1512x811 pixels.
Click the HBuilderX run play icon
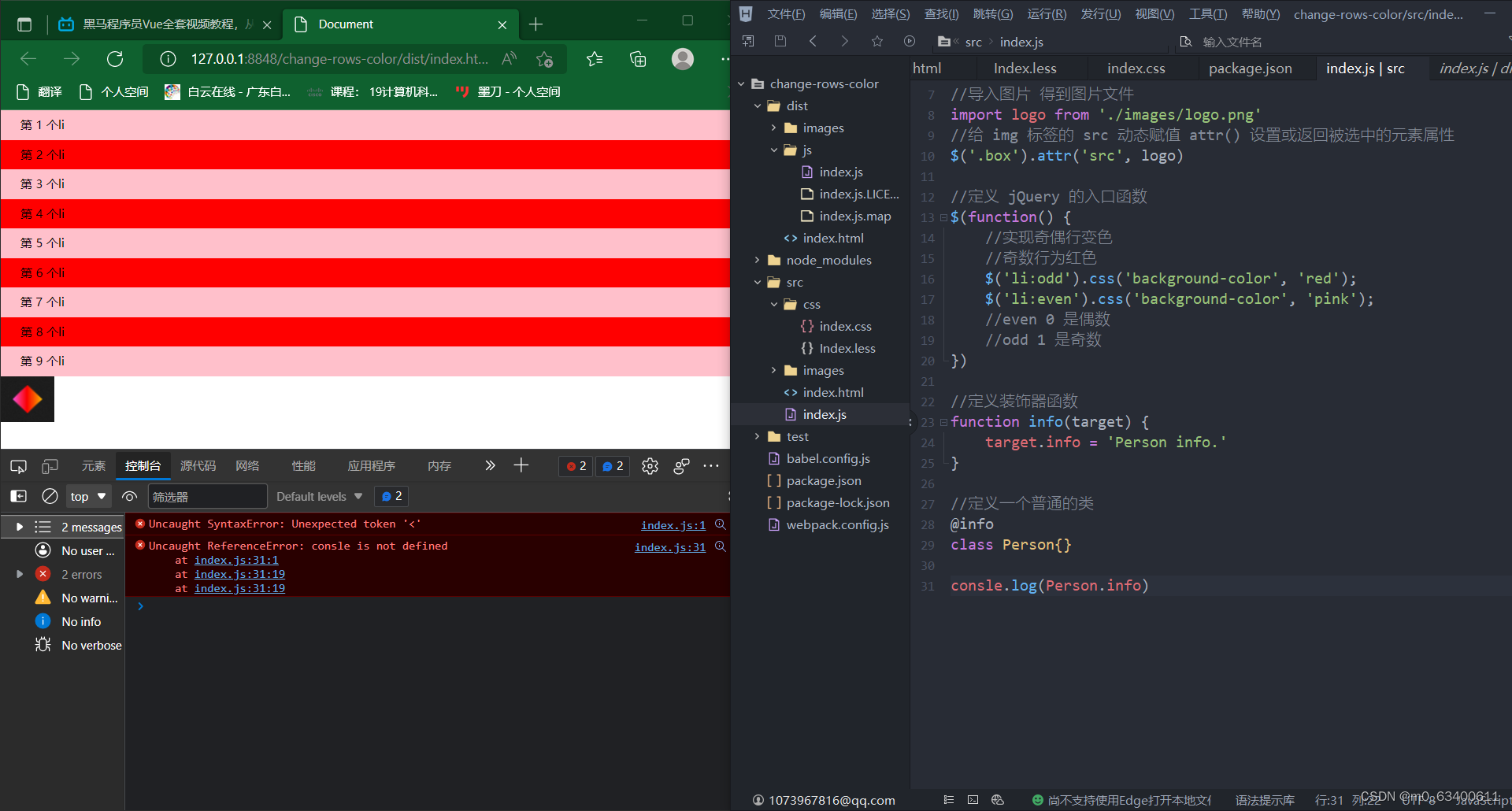click(x=910, y=41)
